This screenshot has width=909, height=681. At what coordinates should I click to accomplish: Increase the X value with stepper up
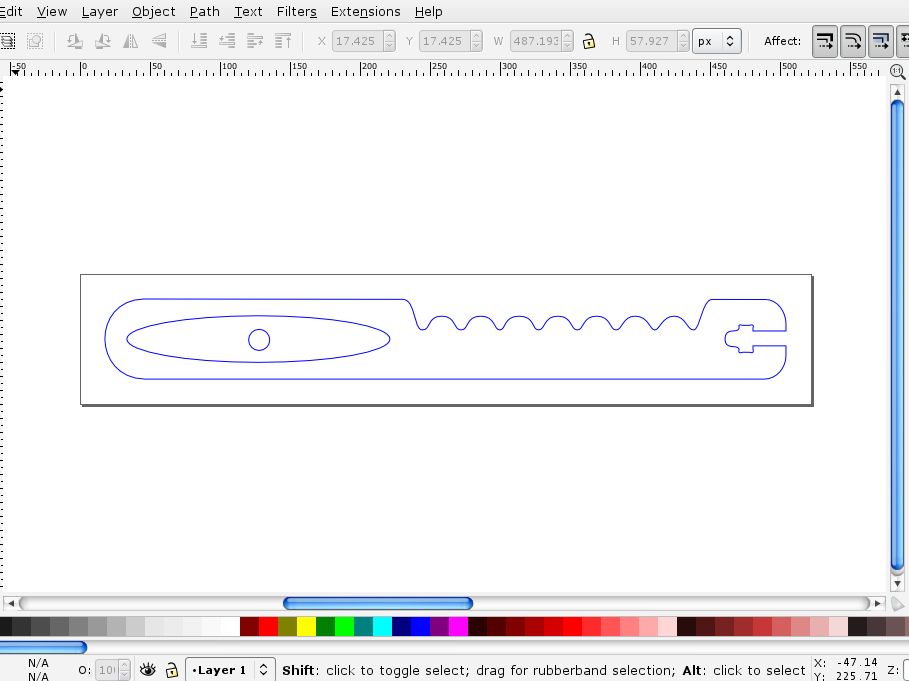[390, 36]
